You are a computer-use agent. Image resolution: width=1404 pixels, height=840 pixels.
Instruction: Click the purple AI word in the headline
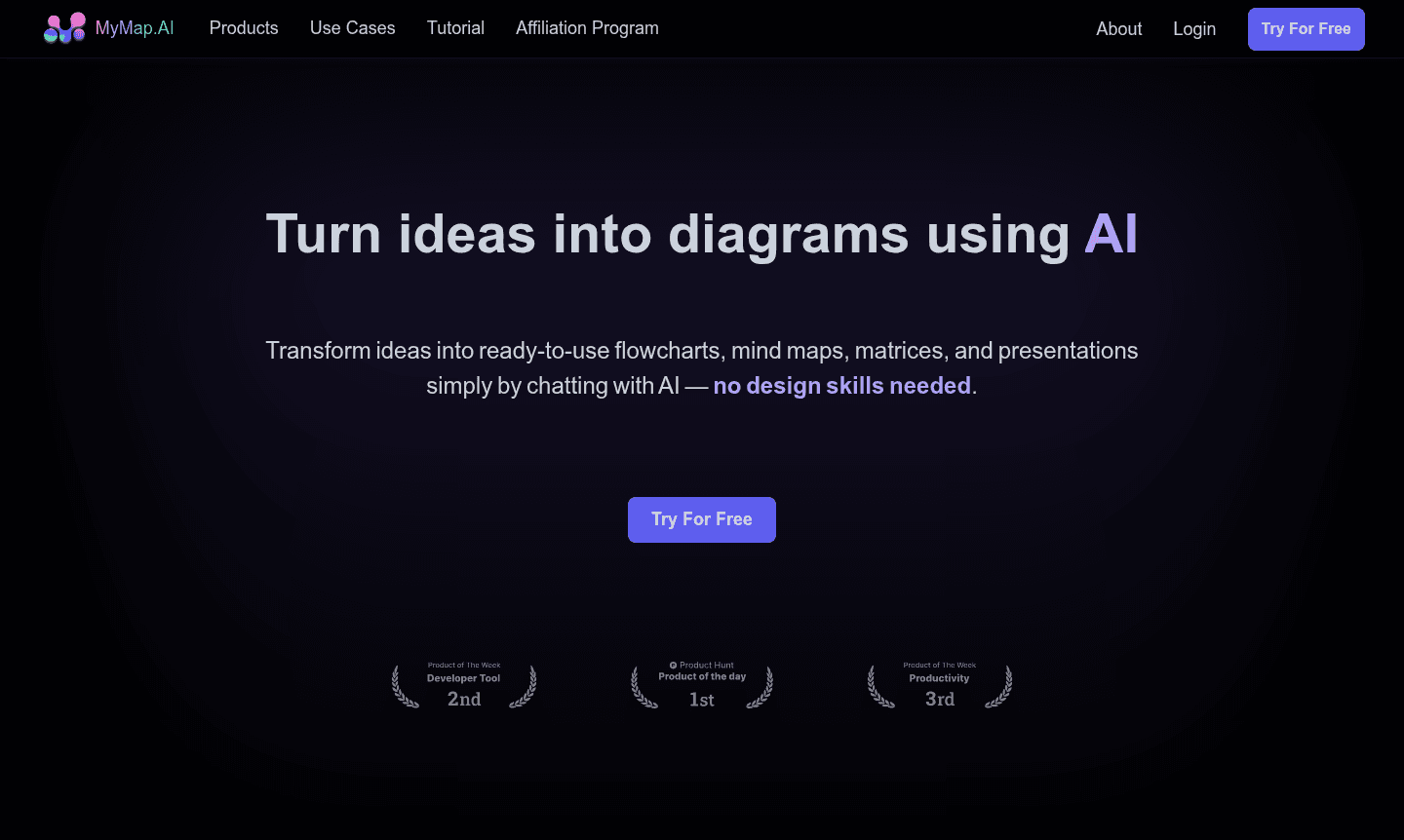click(1112, 233)
